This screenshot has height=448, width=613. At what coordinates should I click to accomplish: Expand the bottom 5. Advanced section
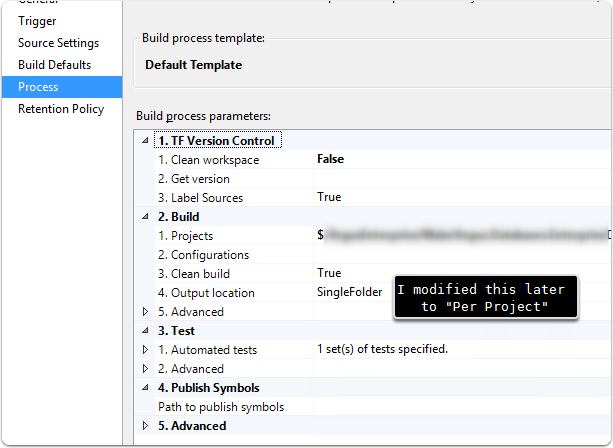point(146,426)
